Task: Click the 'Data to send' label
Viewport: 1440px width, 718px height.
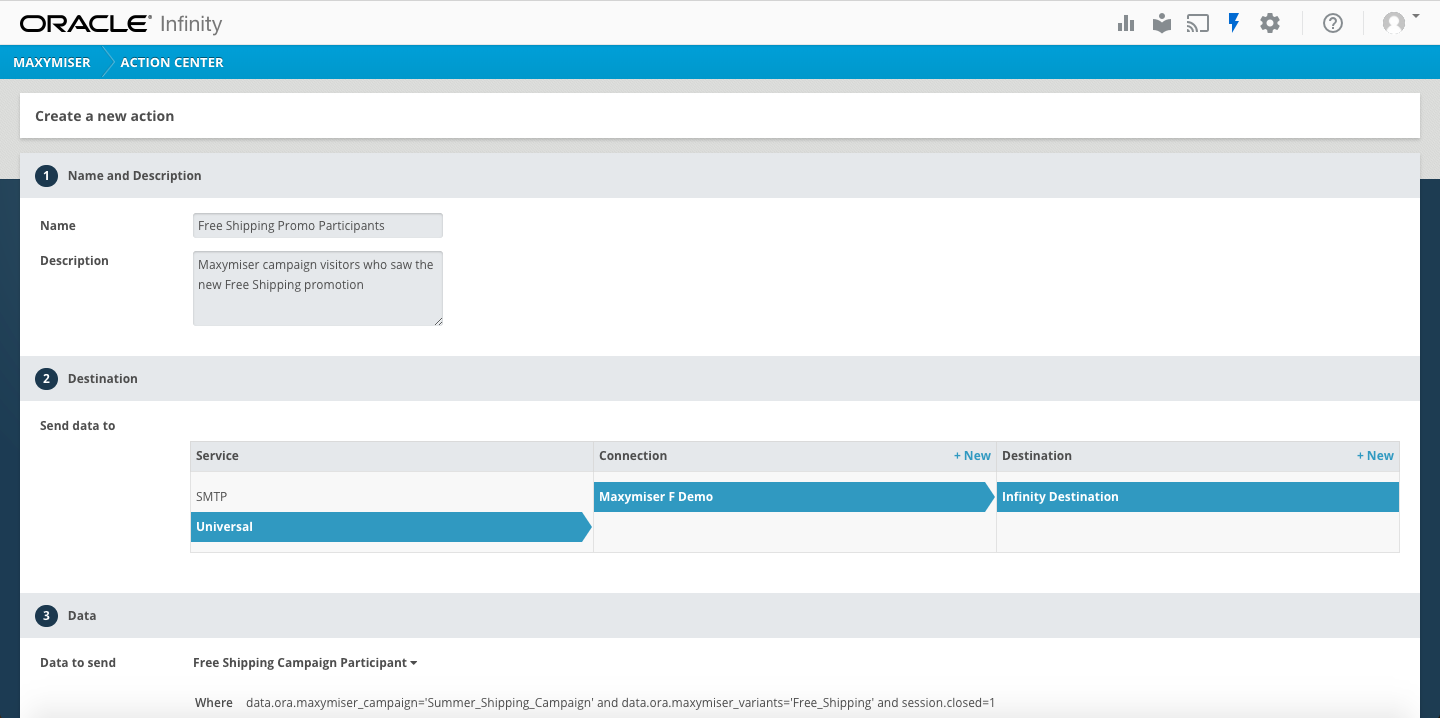Action: tap(78, 663)
